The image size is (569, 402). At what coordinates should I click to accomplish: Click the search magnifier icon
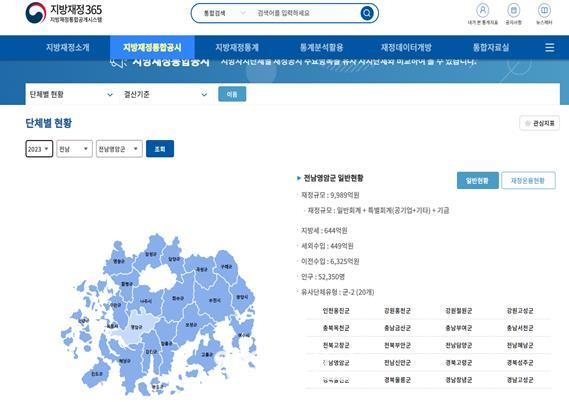[367, 13]
